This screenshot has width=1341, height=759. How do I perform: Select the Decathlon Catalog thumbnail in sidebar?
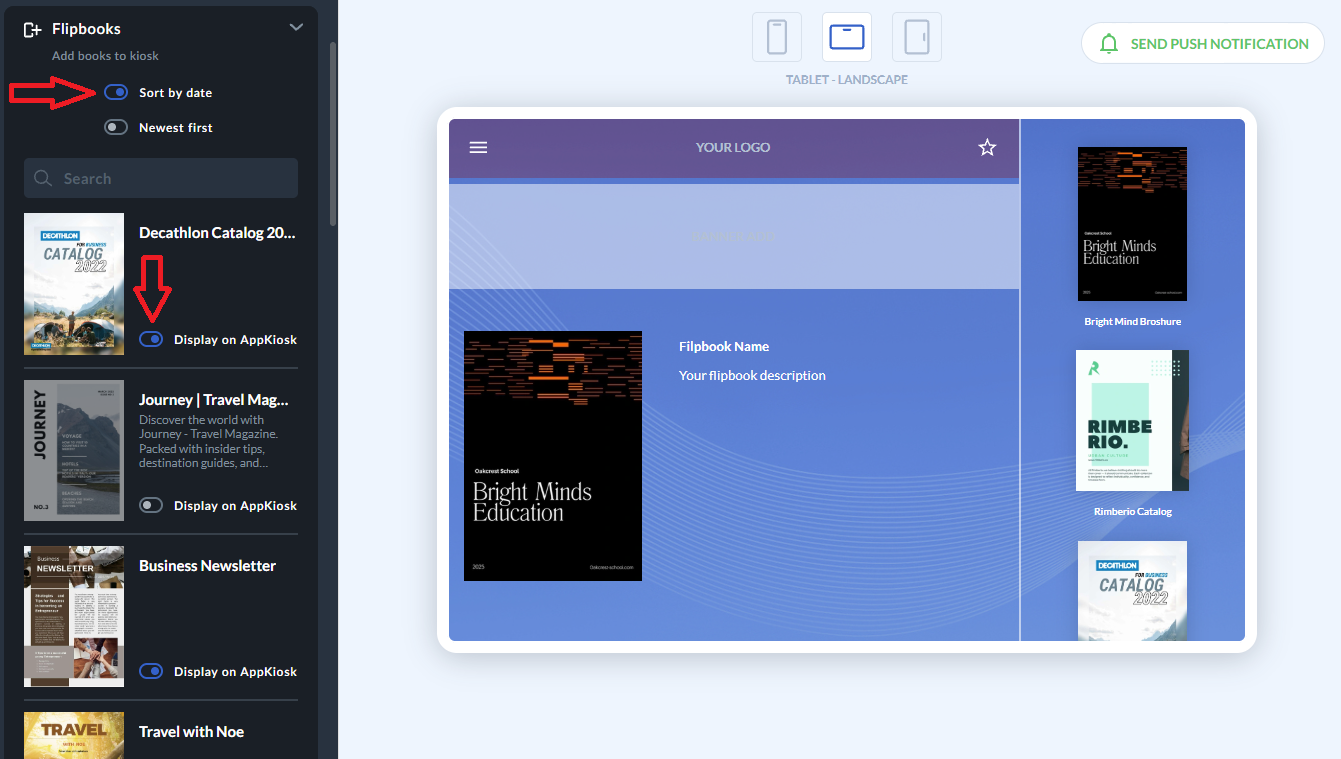(x=74, y=284)
